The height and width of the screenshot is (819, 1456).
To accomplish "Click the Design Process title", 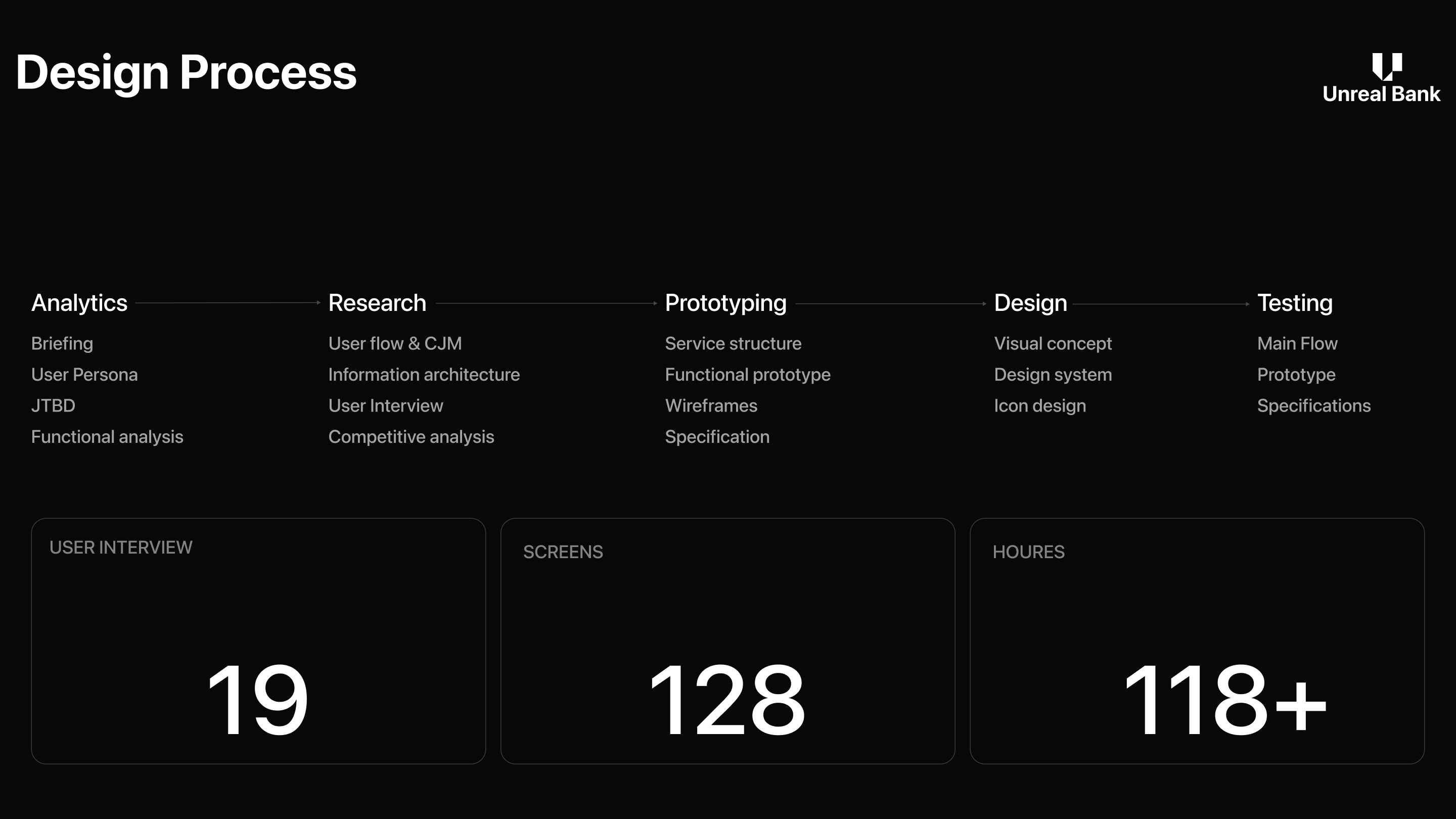I will click(186, 73).
